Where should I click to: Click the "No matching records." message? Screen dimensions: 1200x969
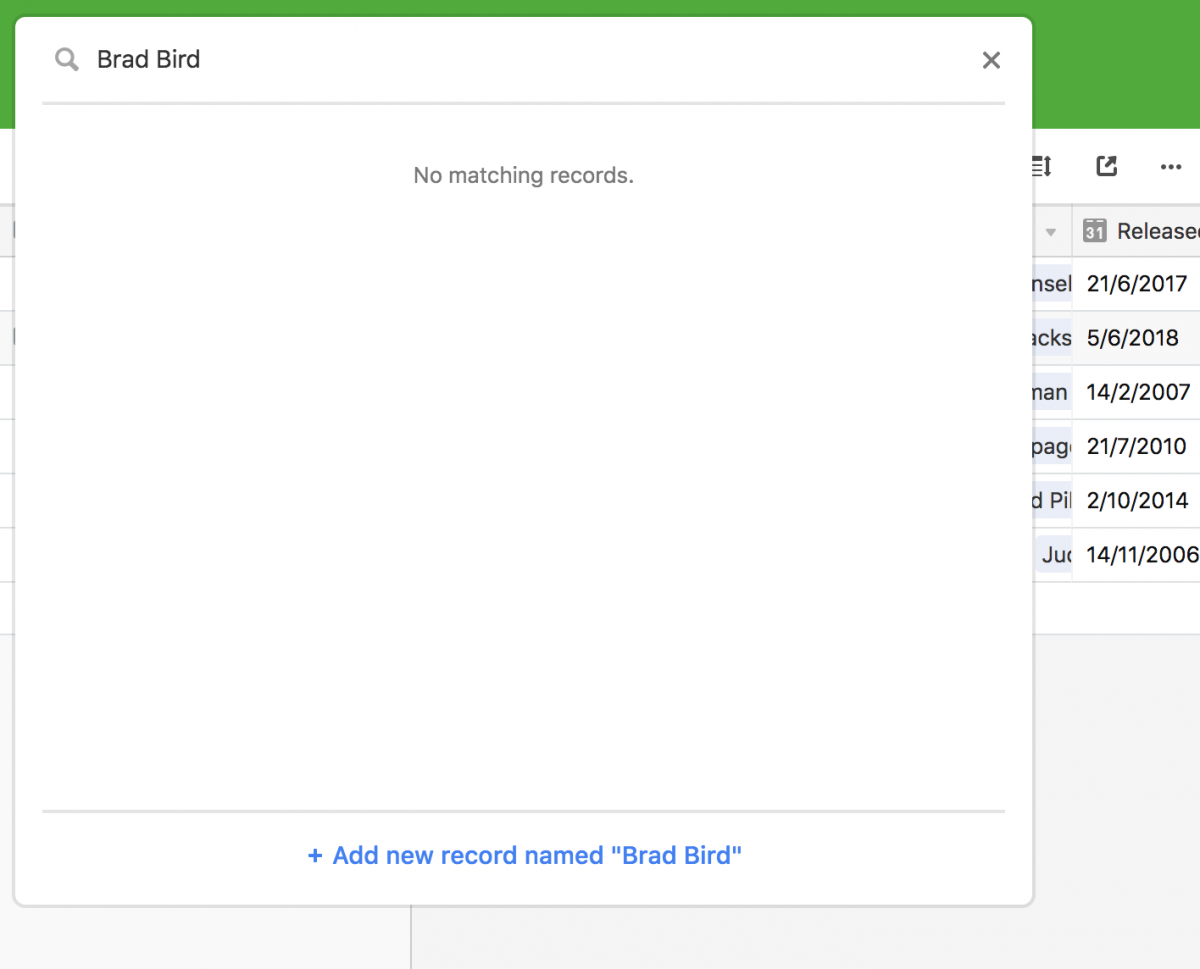524,176
